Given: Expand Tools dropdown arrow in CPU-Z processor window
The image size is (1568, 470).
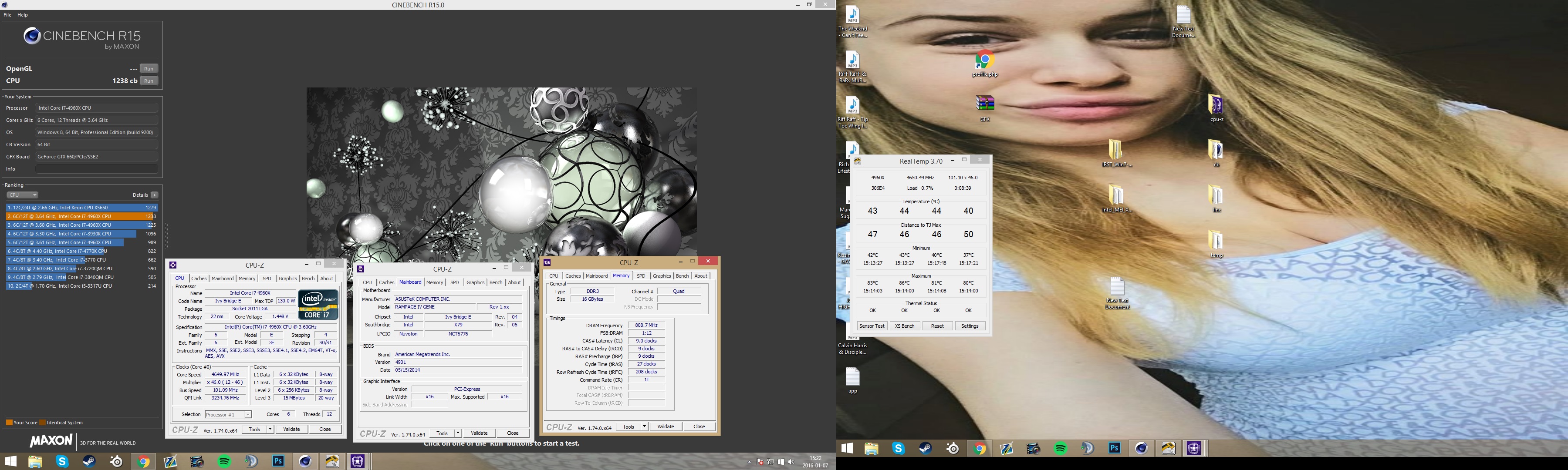Looking at the screenshot, I should (270, 429).
